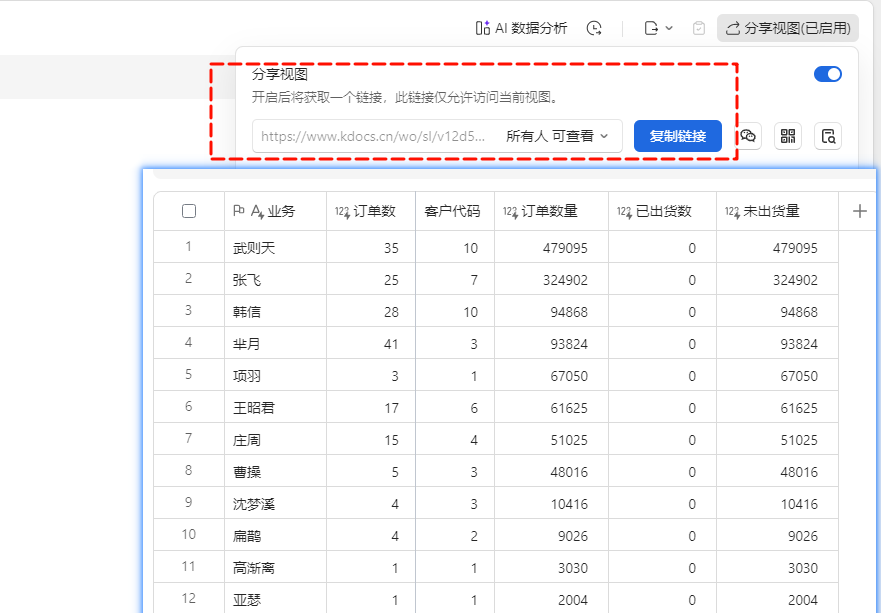881x613 pixels.
Task: Click row number 12
Action: (x=188, y=598)
